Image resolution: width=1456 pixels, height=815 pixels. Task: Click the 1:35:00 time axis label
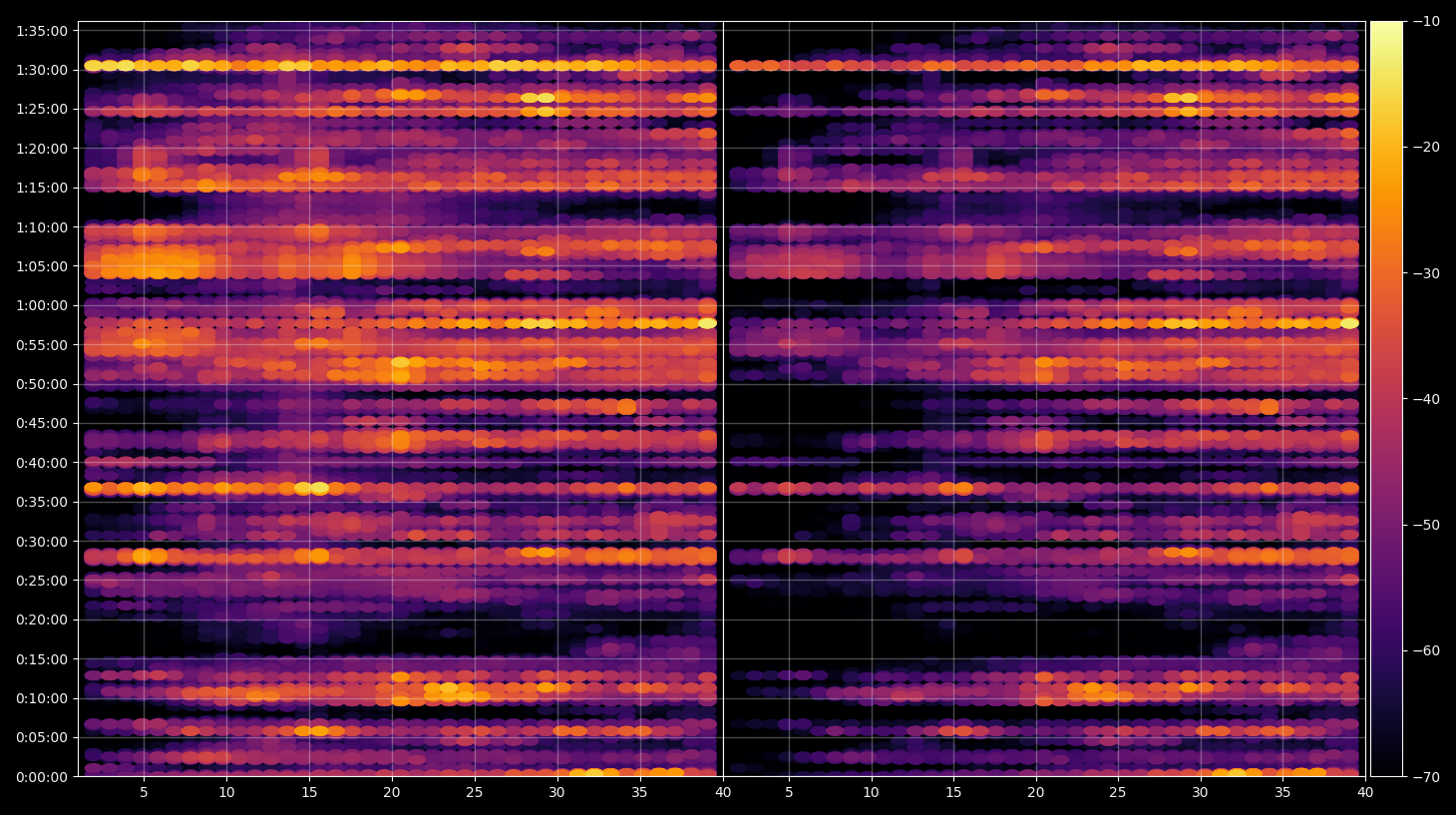42,31
